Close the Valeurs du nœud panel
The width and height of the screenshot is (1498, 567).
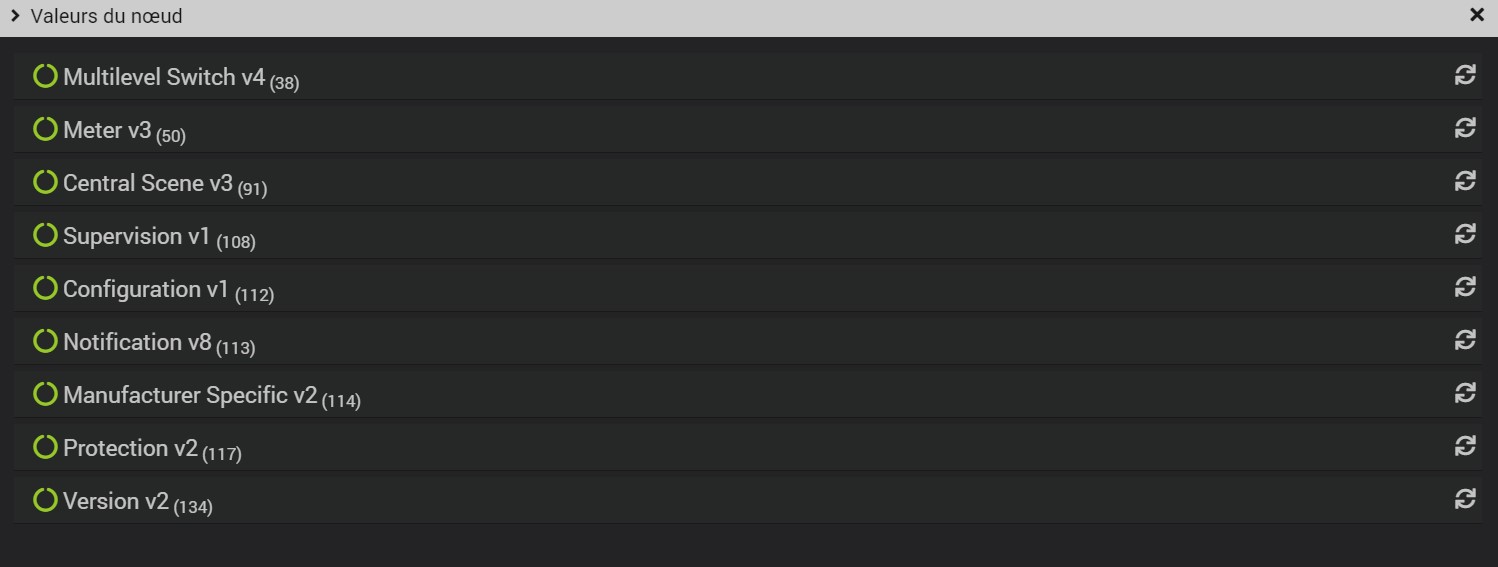1476,15
